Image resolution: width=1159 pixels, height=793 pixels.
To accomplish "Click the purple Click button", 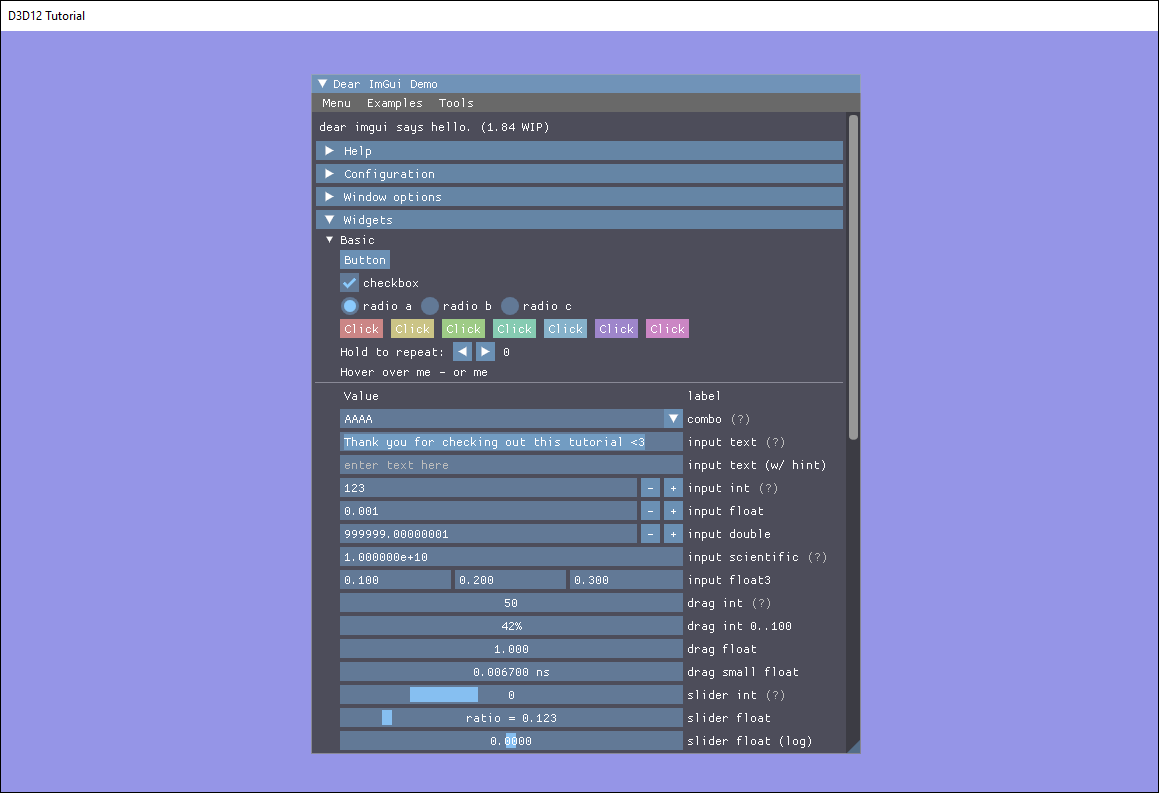I will pyautogui.click(x=616, y=329).
